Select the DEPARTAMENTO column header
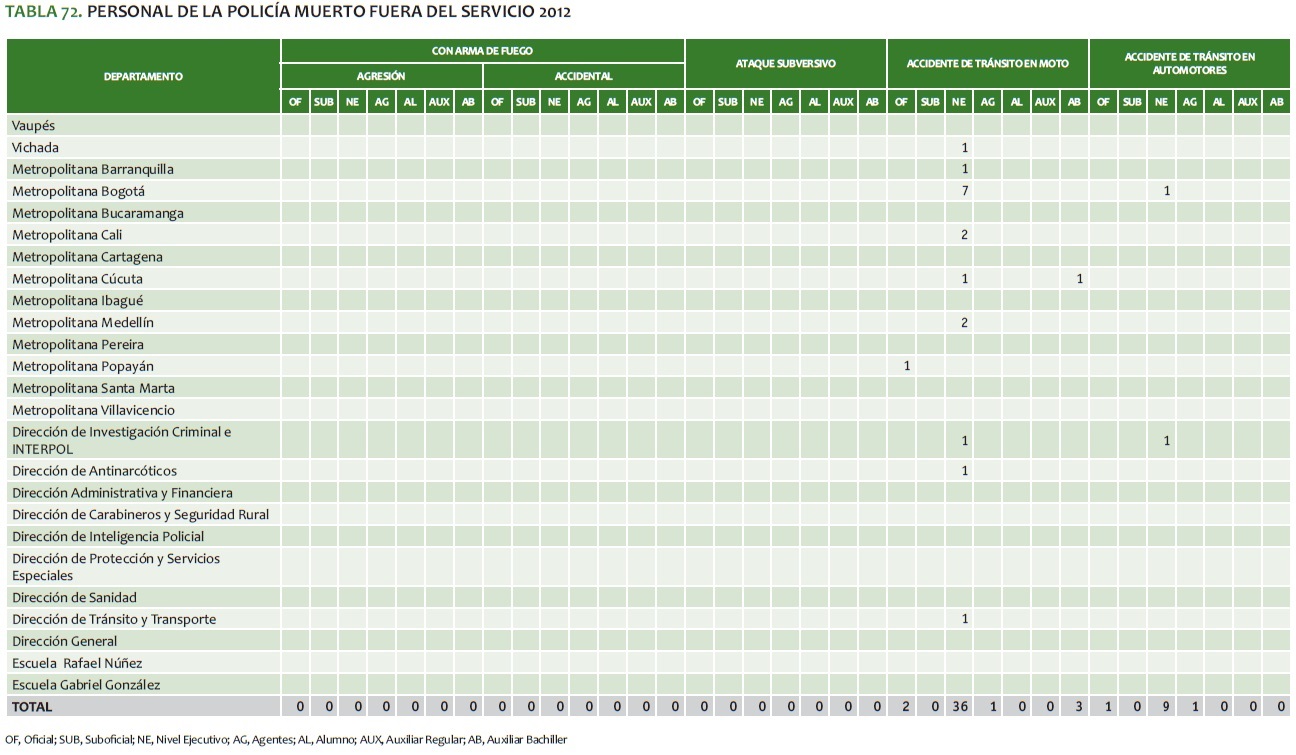The width and height of the screenshot is (1296, 755). (143, 76)
